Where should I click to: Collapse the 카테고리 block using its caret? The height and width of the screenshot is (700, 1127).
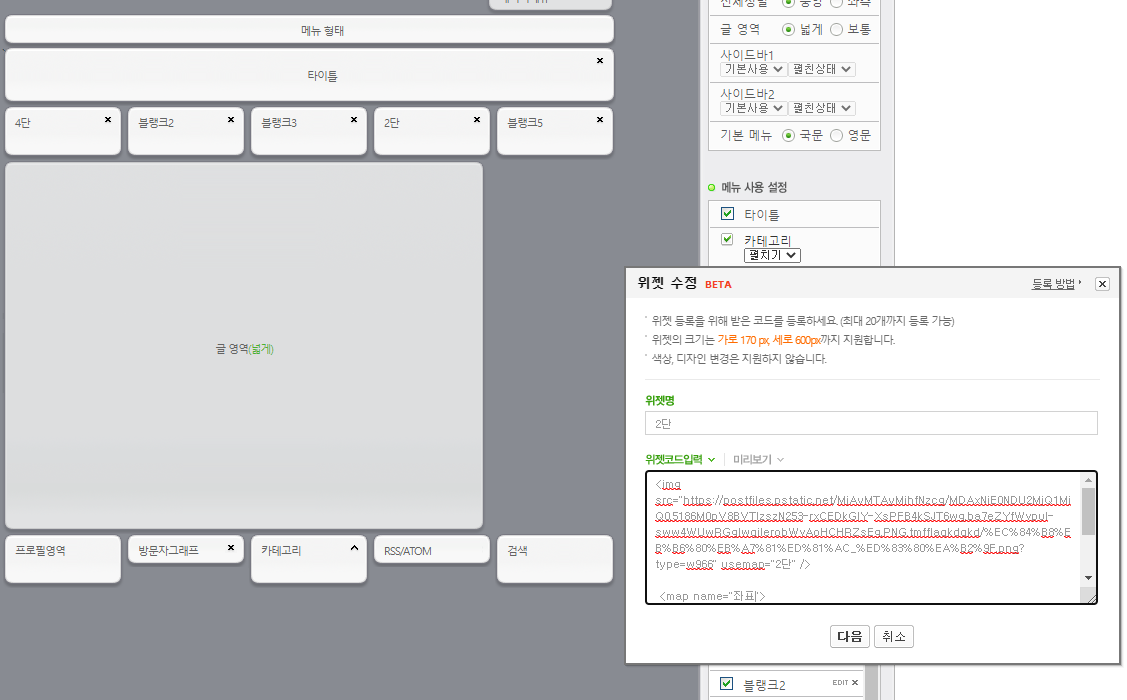[354, 548]
